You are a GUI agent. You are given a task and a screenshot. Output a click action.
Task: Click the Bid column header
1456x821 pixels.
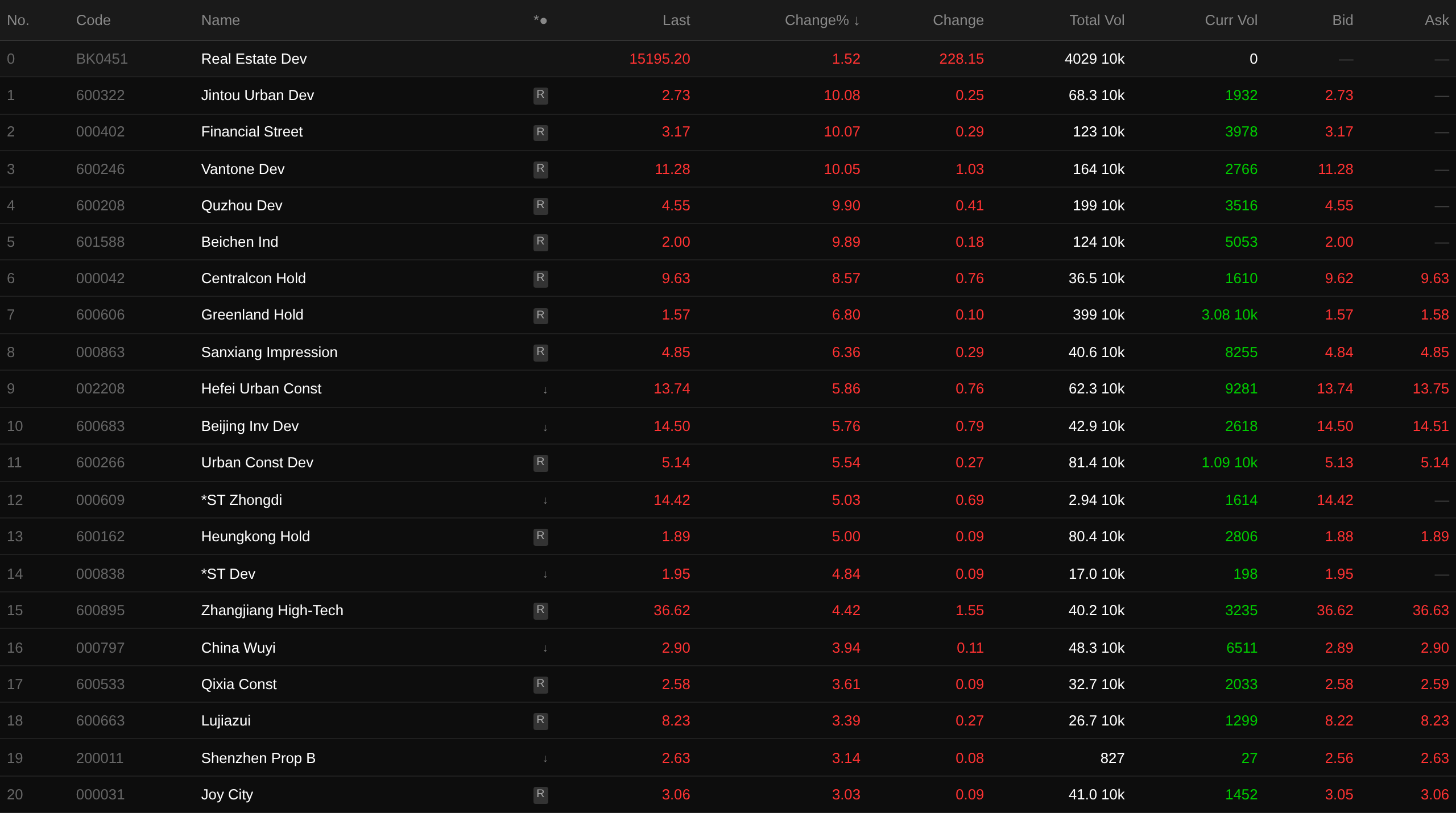click(x=1342, y=20)
